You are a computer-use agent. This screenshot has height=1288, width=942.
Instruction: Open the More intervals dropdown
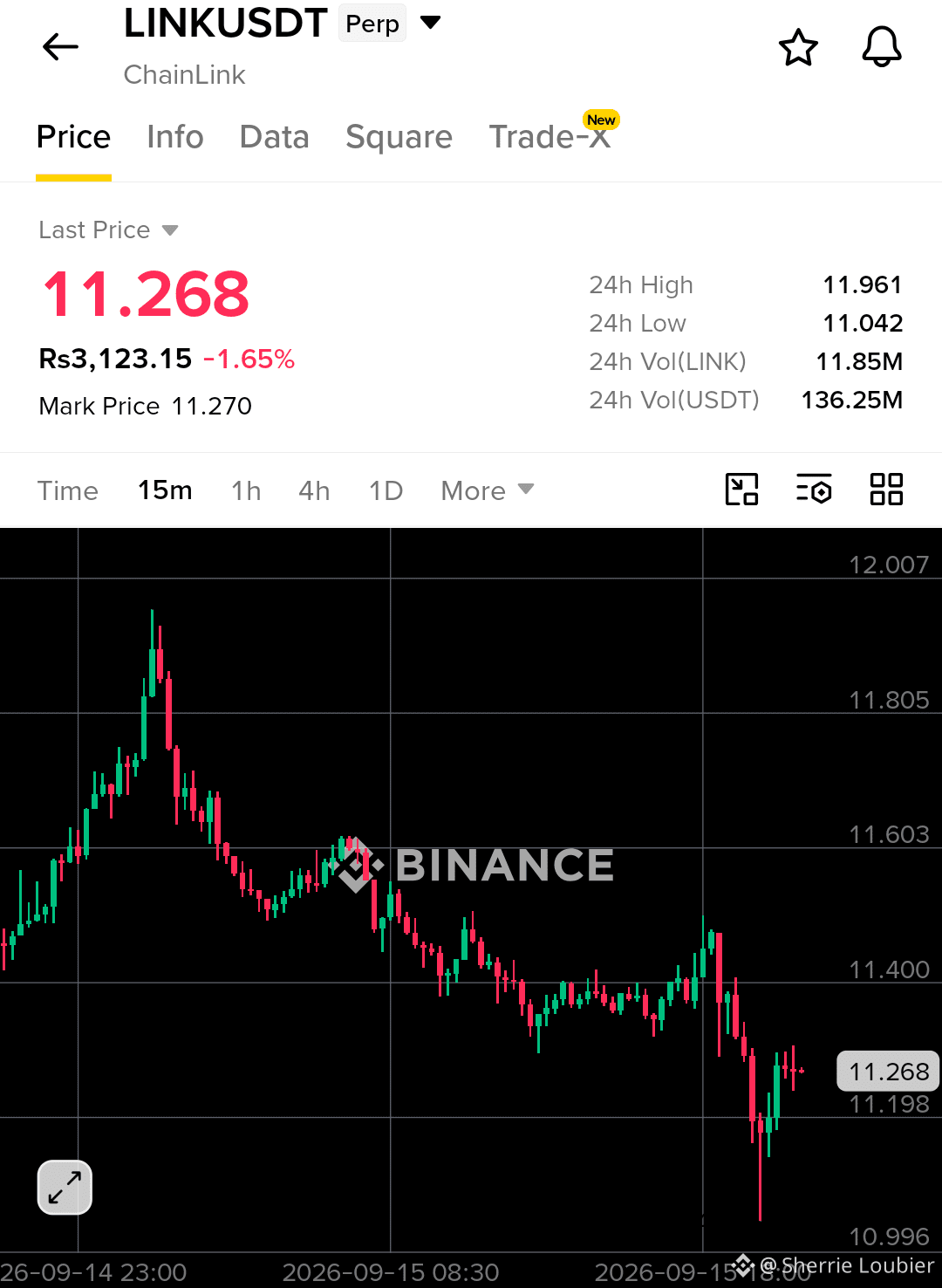(488, 490)
